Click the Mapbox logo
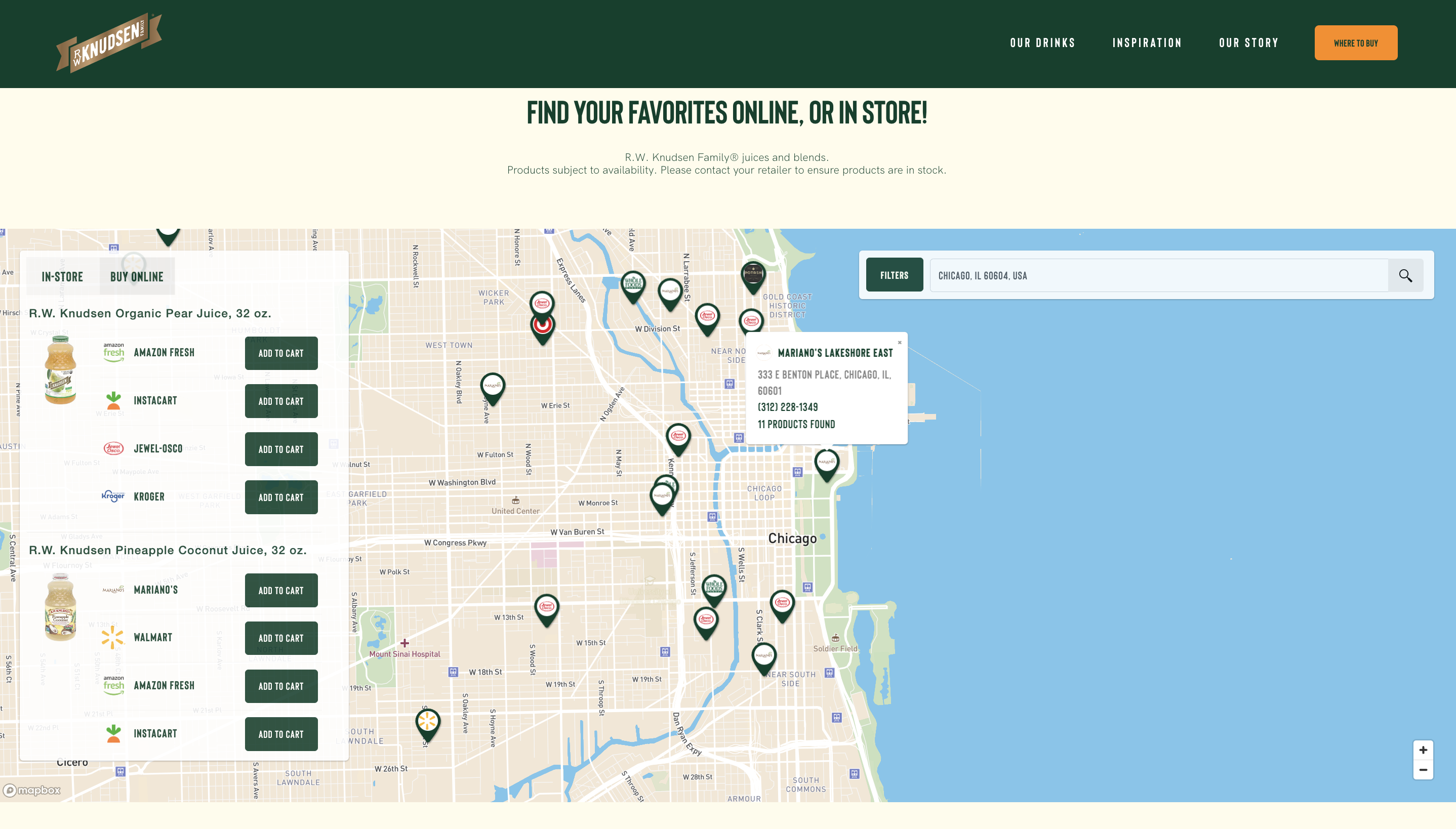The height and width of the screenshot is (829, 1456). [x=32, y=791]
